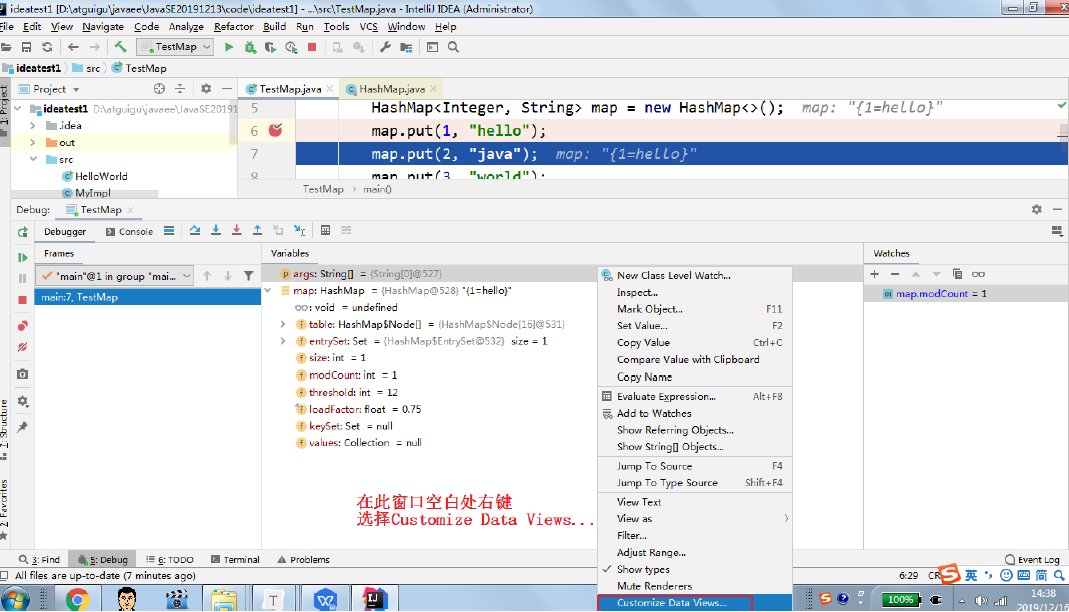Screen dimensions: 1069x612
Task: Click the Synchronize refresh icon
Action: pos(47,47)
